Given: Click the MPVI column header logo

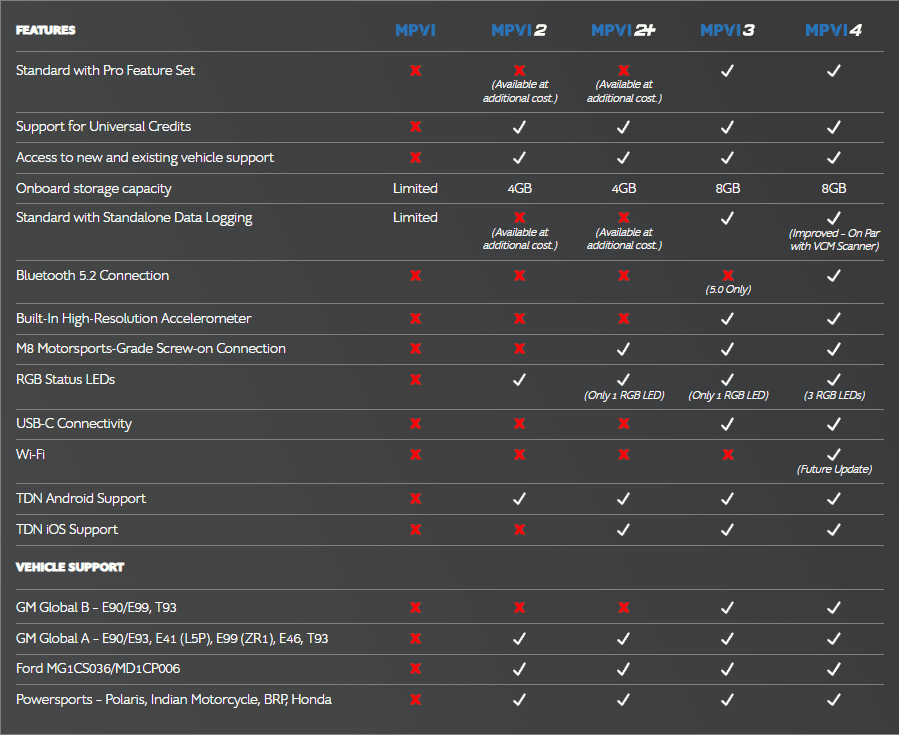Looking at the screenshot, I should pos(415,30).
